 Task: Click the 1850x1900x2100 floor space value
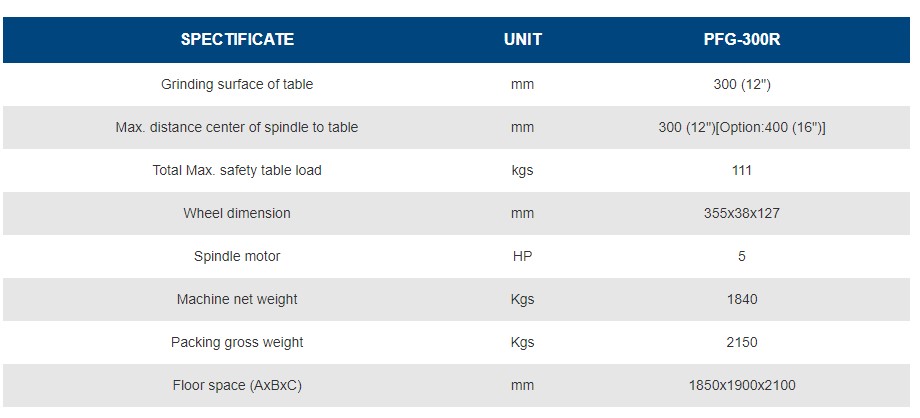pyautogui.click(x=741, y=386)
